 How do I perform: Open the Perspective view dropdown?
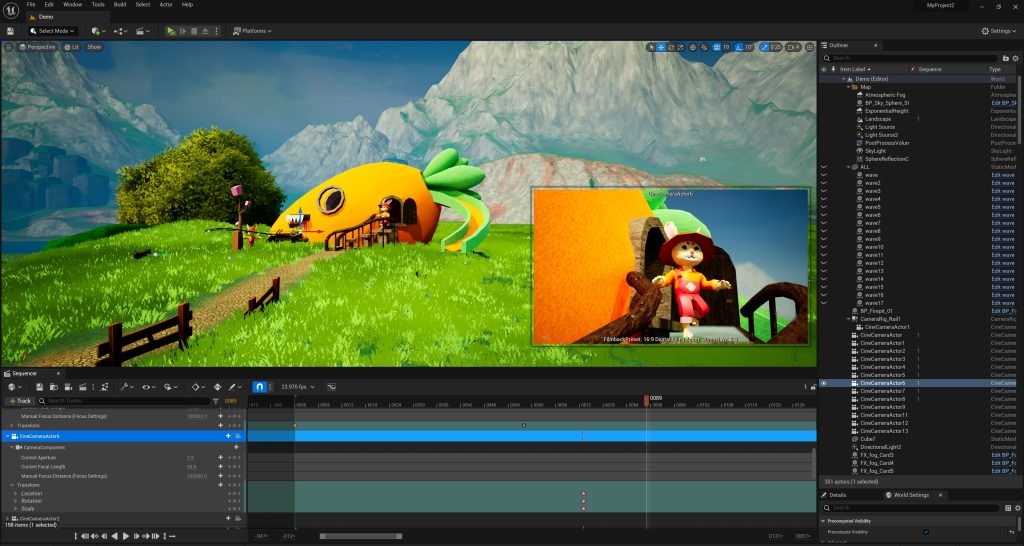tap(37, 47)
